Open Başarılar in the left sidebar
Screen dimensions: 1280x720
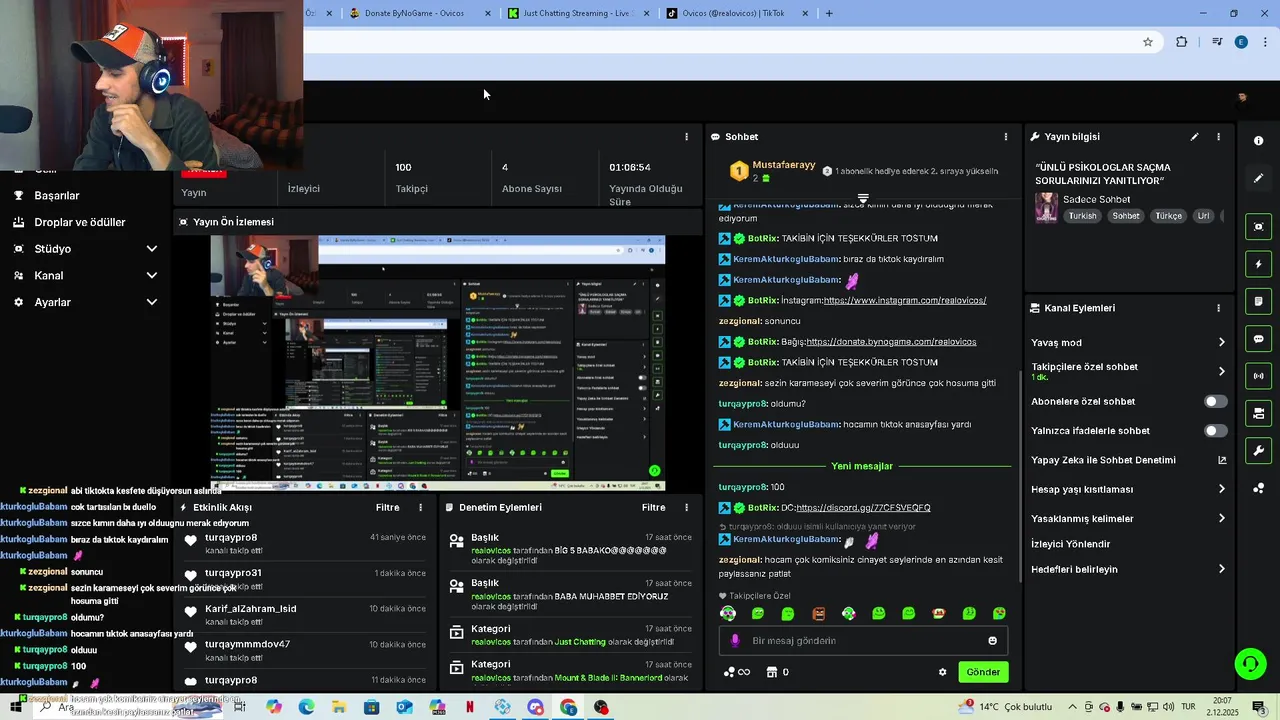(57, 196)
